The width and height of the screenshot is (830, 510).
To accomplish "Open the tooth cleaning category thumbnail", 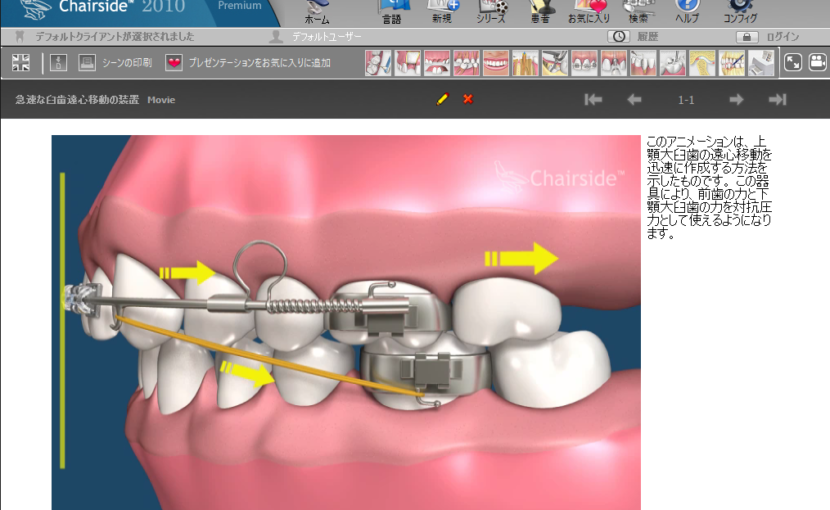I will point(378,63).
